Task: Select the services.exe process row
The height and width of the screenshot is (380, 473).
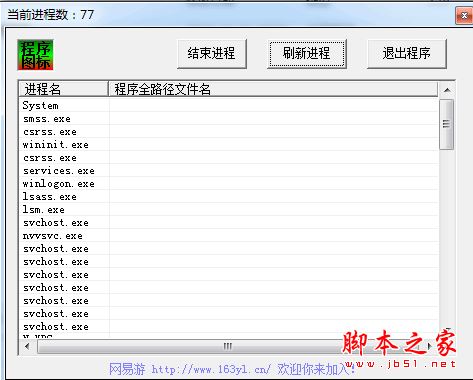Action: [x=229, y=171]
